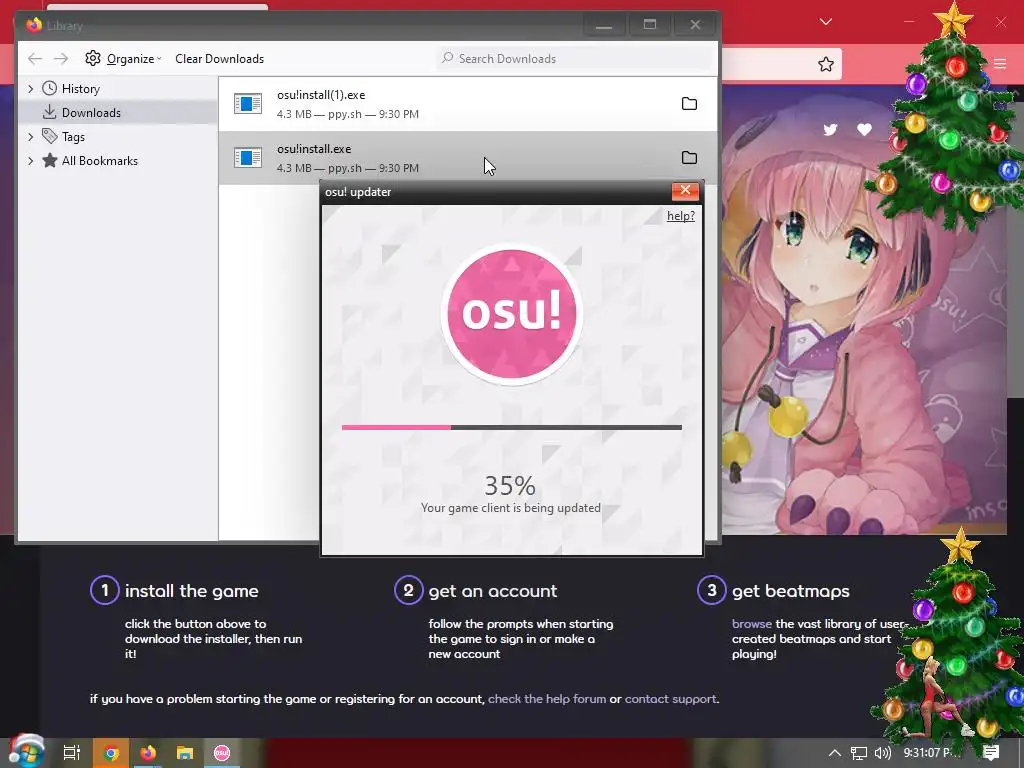Open the Firefox tab list dropdown arrow

tap(825, 22)
